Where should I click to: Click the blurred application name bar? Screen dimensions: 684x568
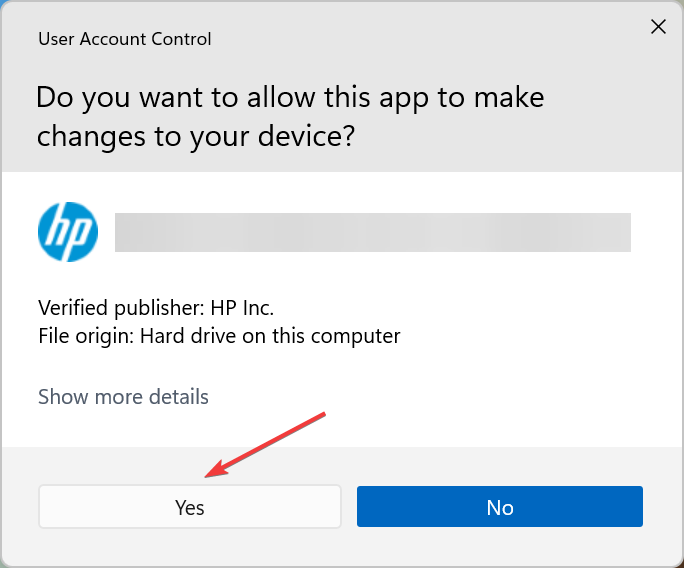tap(372, 232)
